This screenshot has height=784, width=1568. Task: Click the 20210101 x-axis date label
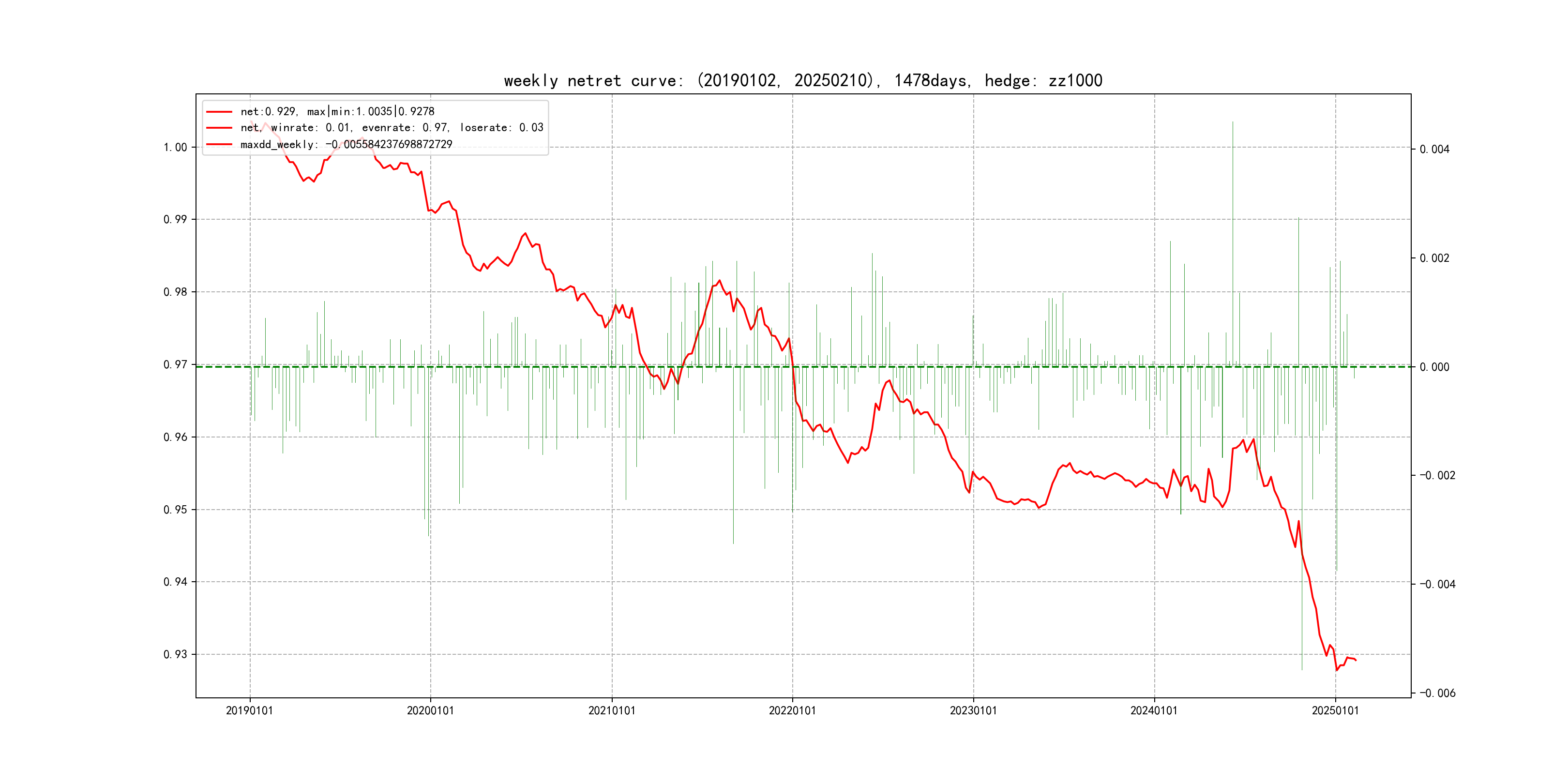click(x=612, y=710)
